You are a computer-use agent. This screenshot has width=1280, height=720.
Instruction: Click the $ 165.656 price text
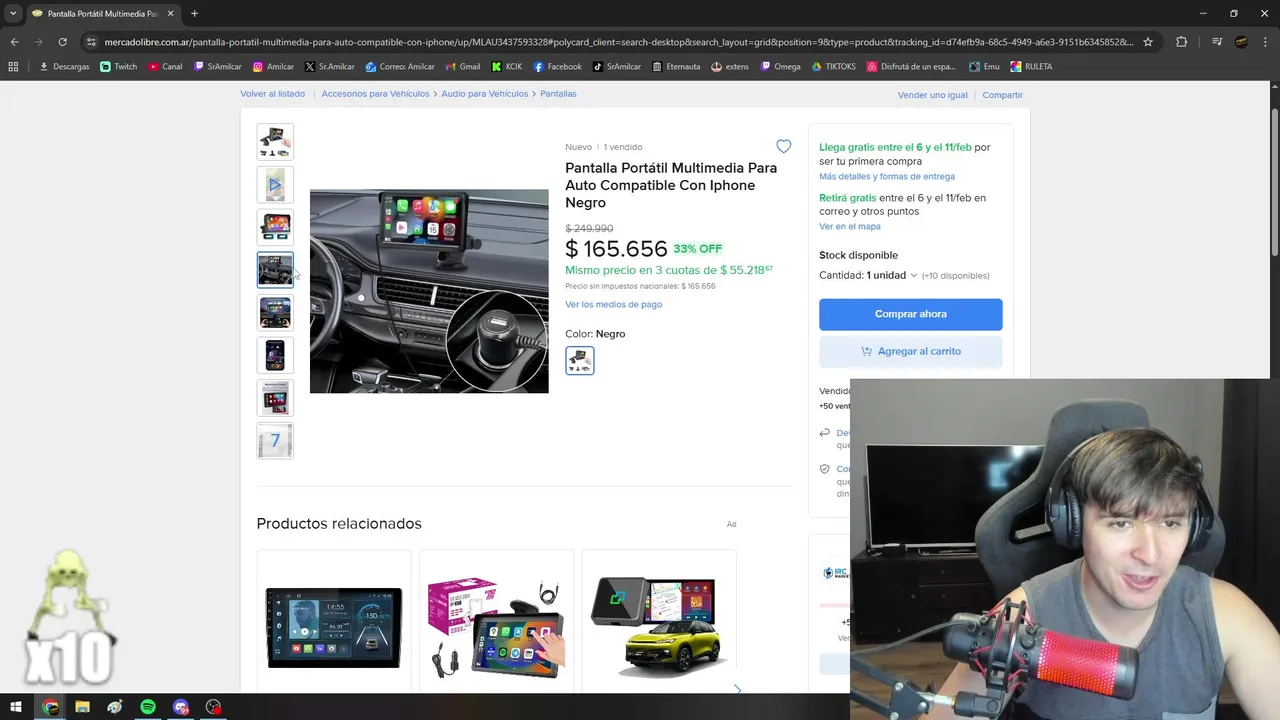pyautogui.click(x=616, y=249)
